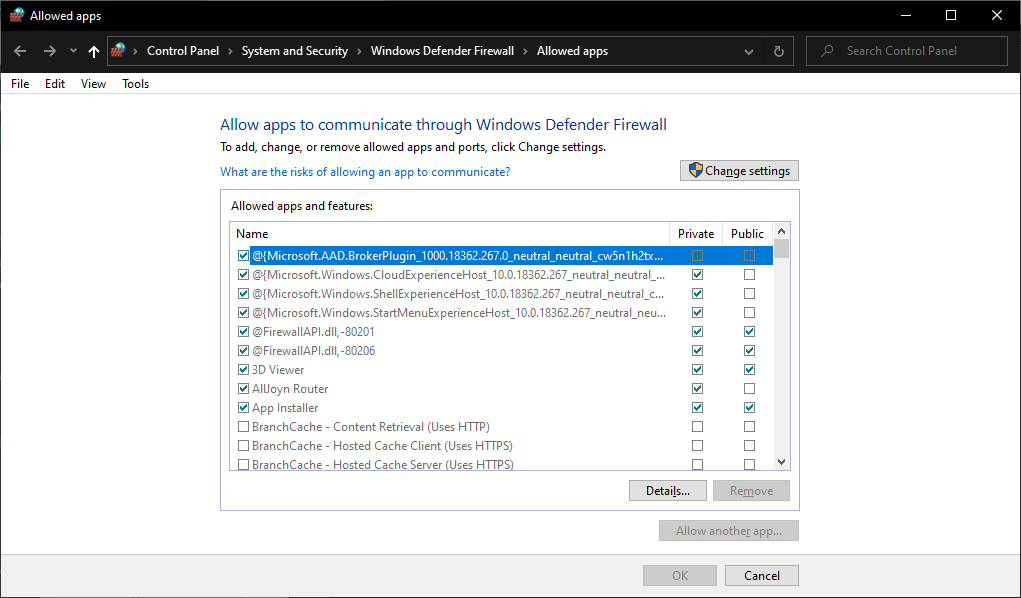Toggle the AAD.BrokerPlugin row checkbox

tap(244, 255)
